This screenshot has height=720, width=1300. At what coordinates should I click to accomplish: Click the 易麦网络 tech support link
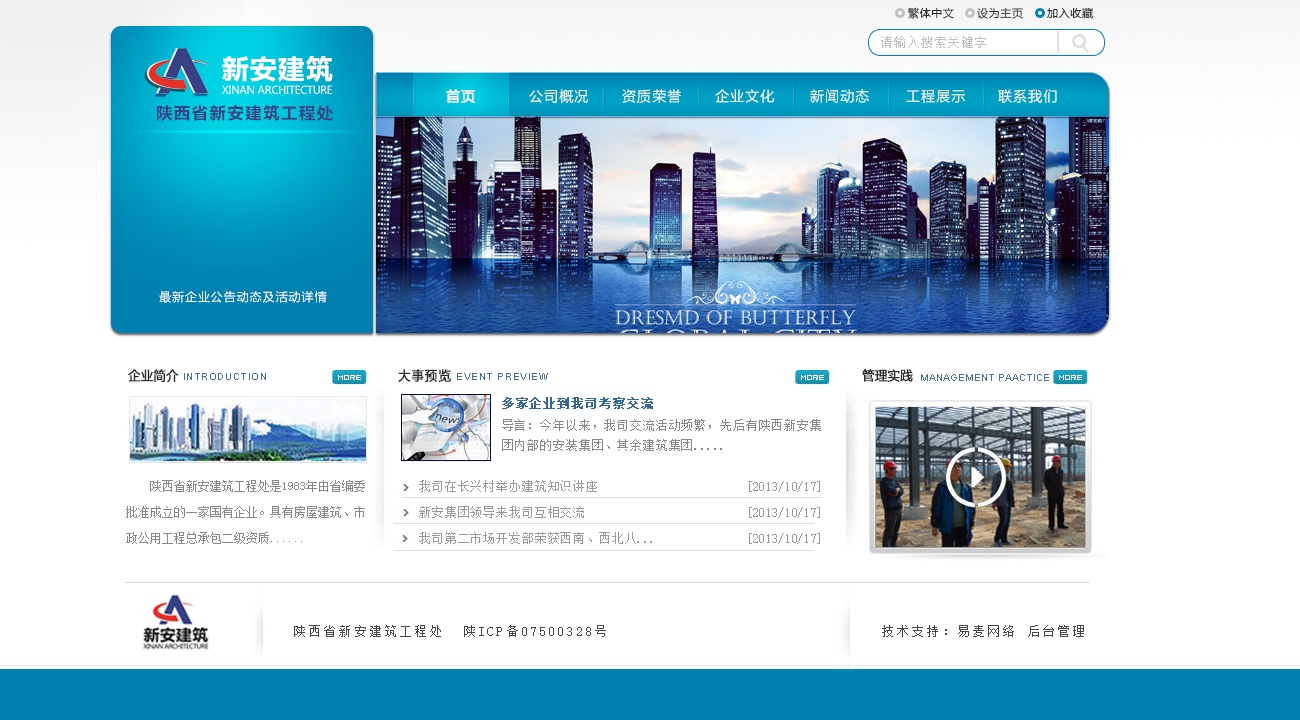(x=987, y=631)
